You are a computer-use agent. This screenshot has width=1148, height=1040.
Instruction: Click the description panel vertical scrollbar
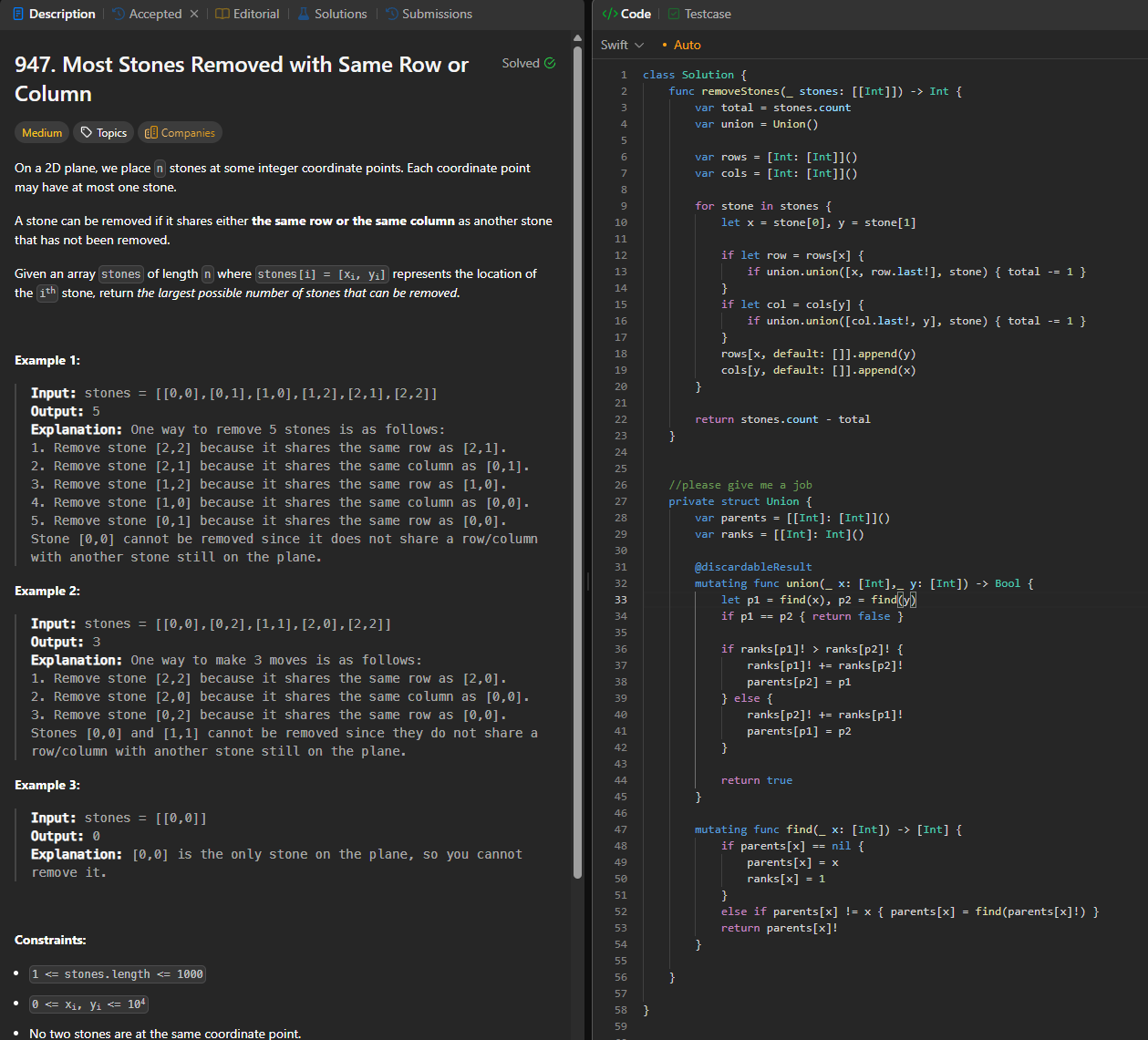point(577,456)
